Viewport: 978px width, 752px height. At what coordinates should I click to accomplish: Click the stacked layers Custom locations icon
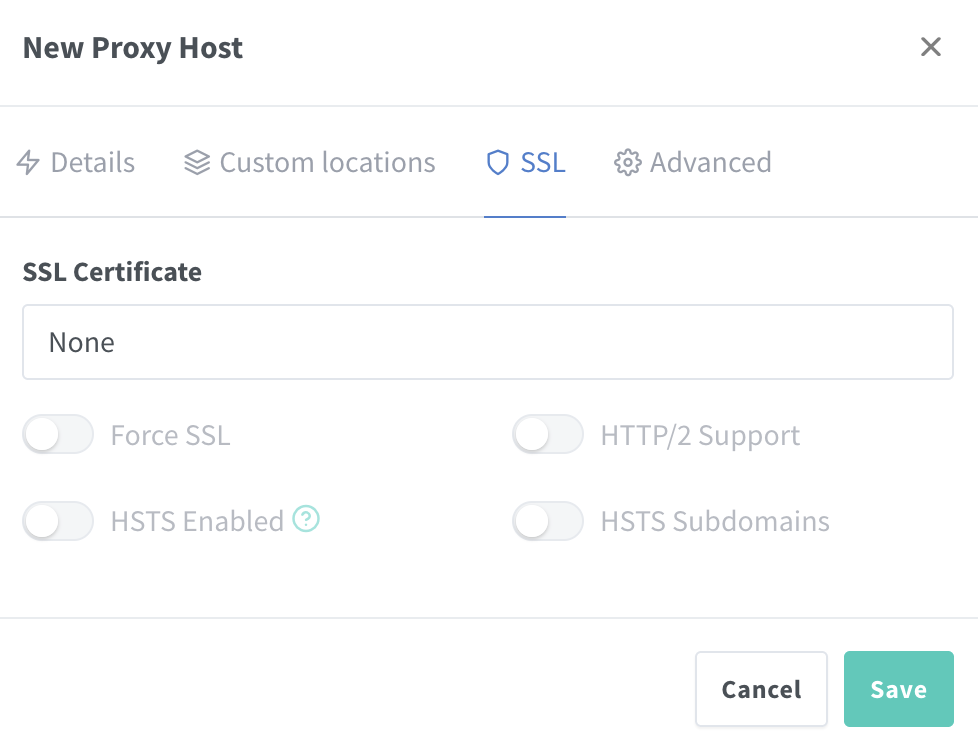coord(197,163)
